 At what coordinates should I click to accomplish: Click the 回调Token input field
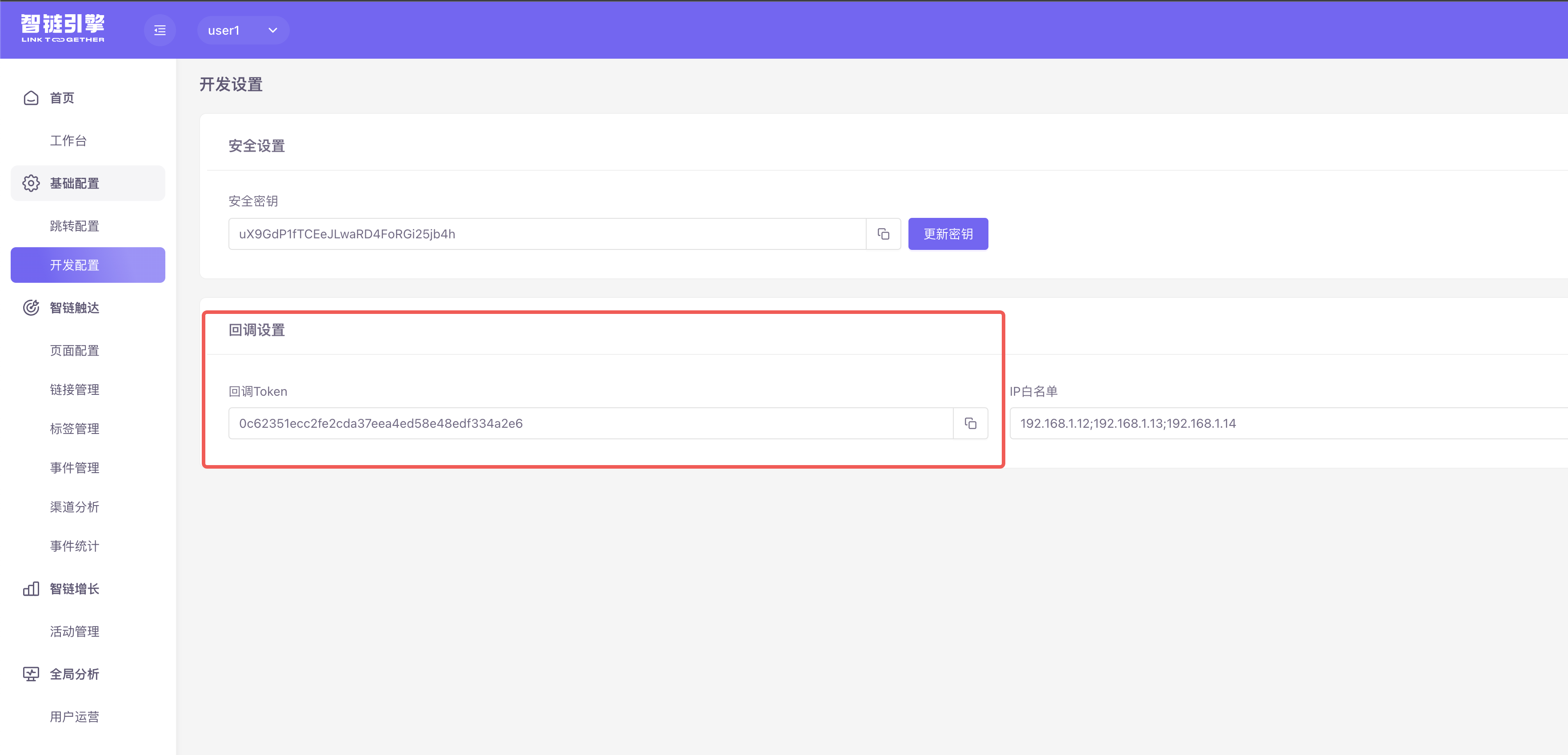click(x=590, y=423)
